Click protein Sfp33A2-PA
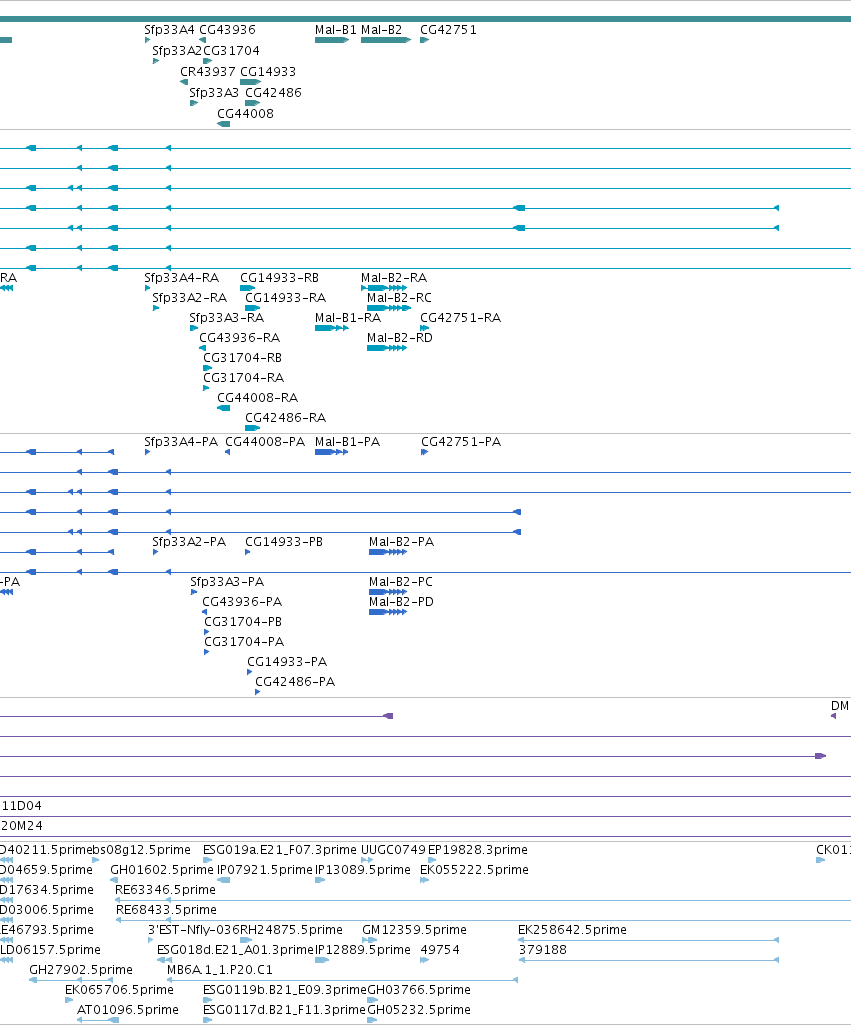This screenshot has height=1025, width=851. pos(189,543)
